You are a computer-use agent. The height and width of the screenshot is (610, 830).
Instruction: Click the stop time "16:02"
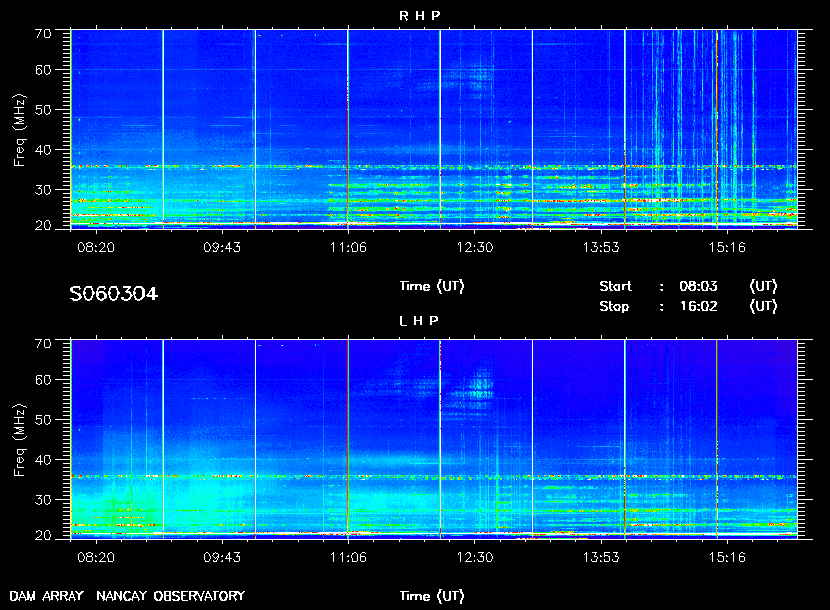(x=698, y=307)
